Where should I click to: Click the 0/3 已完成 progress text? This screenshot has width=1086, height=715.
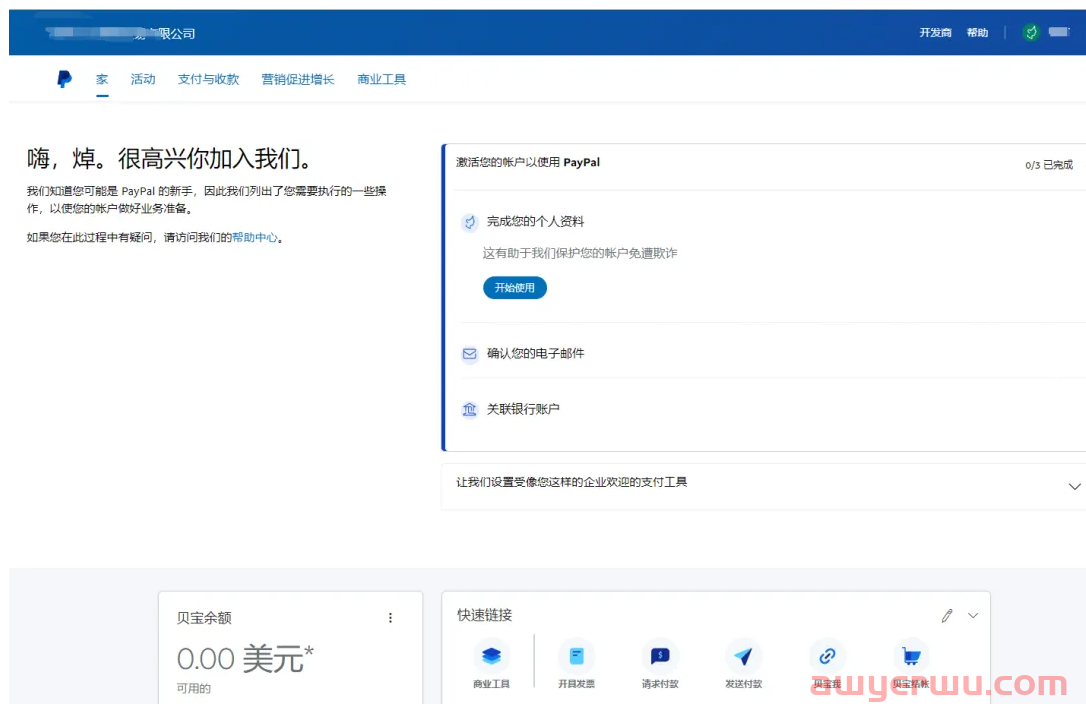pyautogui.click(x=1049, y=165)
